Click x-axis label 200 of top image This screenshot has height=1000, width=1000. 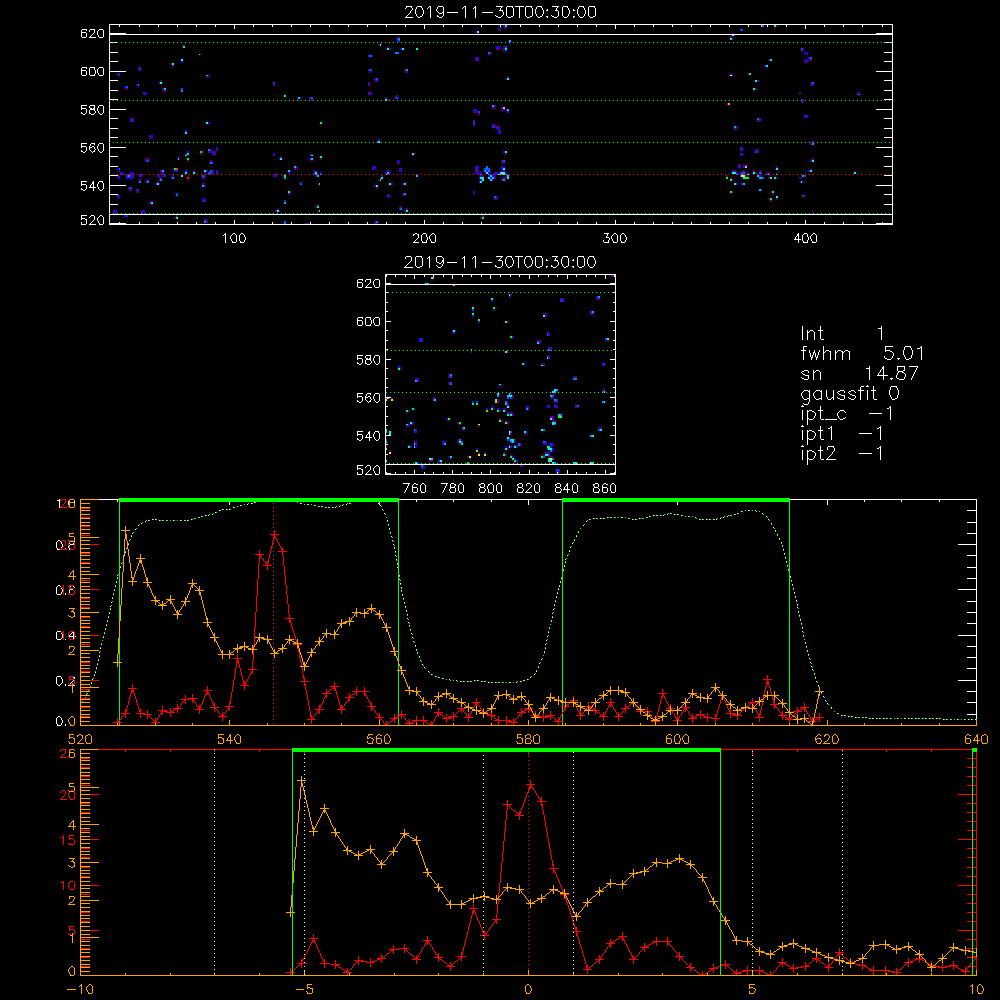(425, 239)
